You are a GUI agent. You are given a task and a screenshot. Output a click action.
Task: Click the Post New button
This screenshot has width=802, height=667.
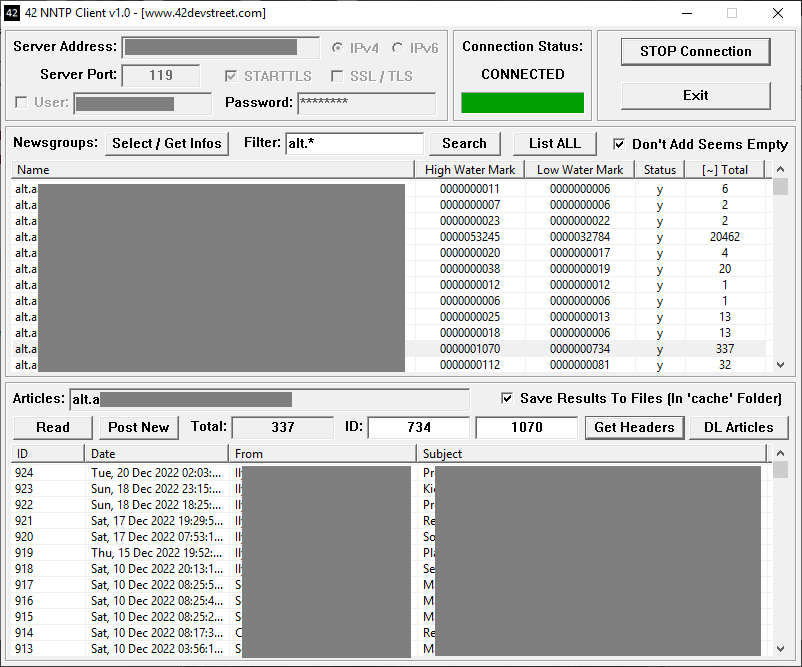coord(138,427)
